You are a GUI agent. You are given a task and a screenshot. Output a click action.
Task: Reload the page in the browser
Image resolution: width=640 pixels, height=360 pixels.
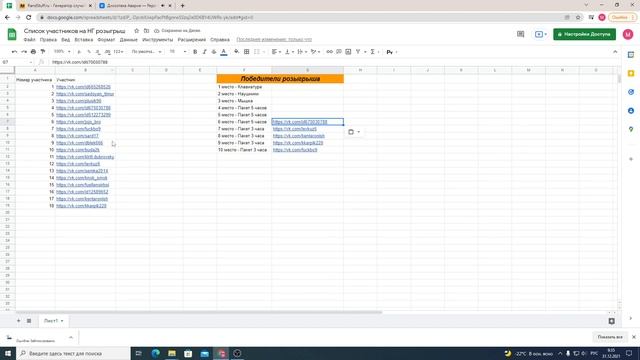coord(29,17)
